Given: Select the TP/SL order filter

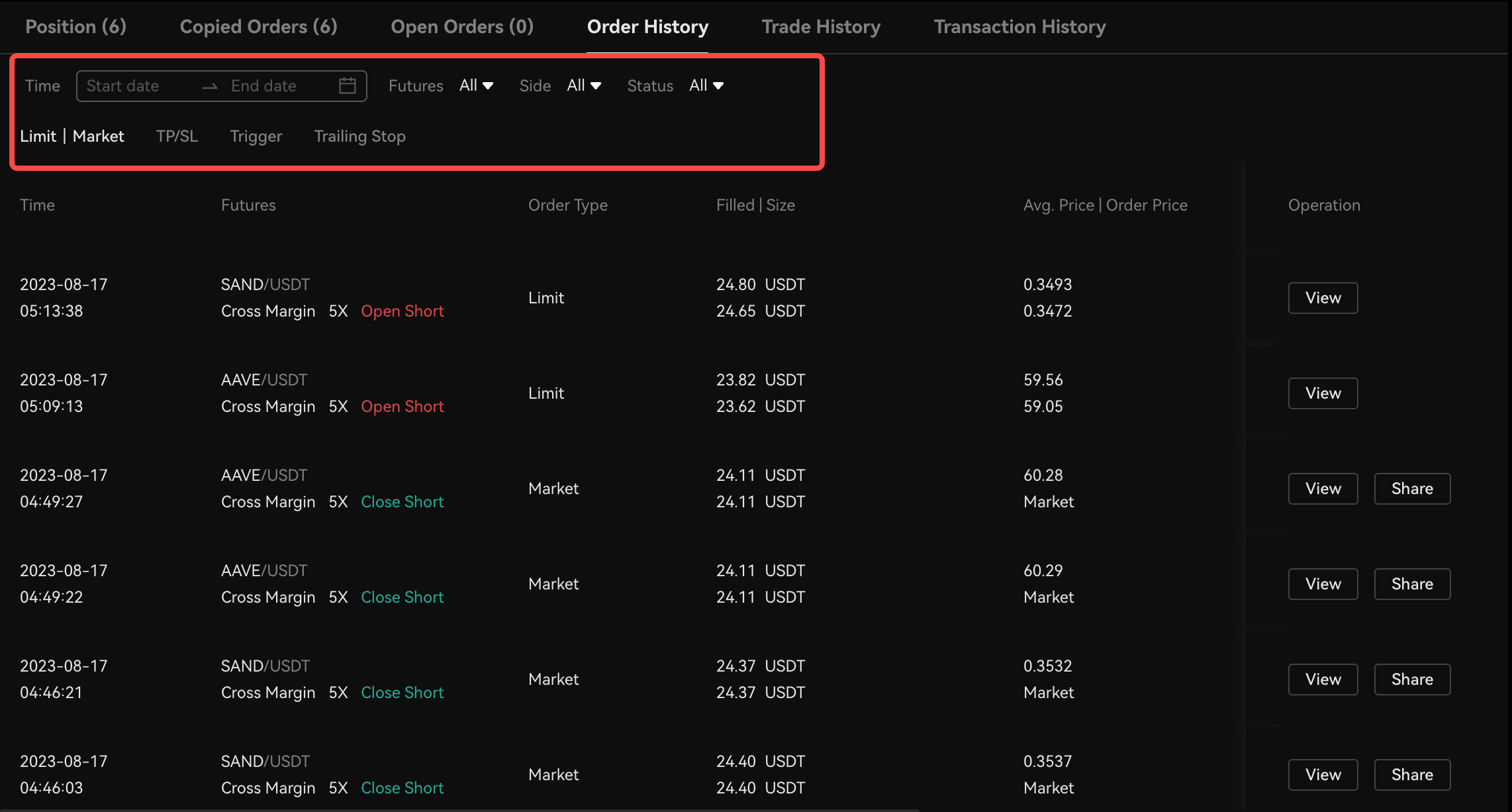Looking at the screenshot, I should click(177, 136).
